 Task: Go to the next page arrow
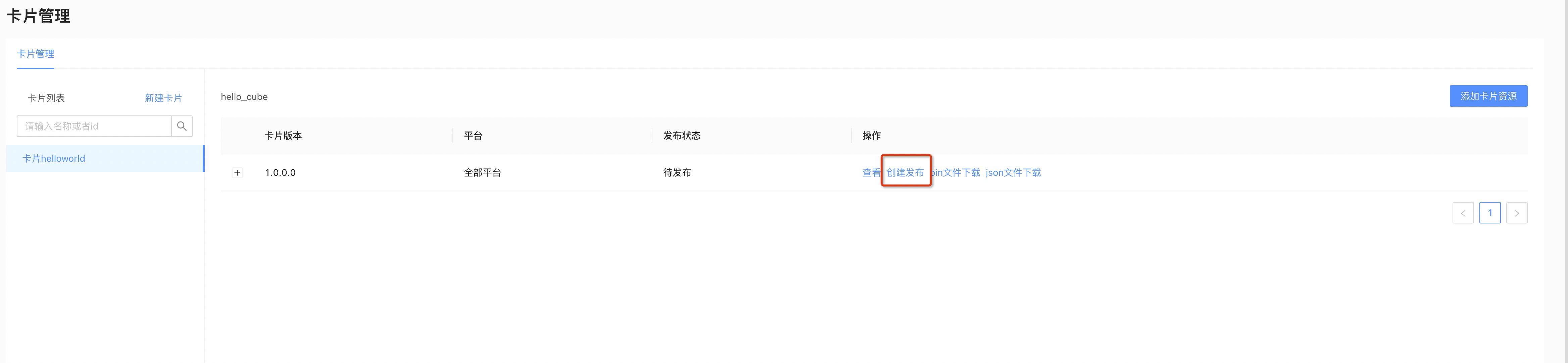(1516, 213)
